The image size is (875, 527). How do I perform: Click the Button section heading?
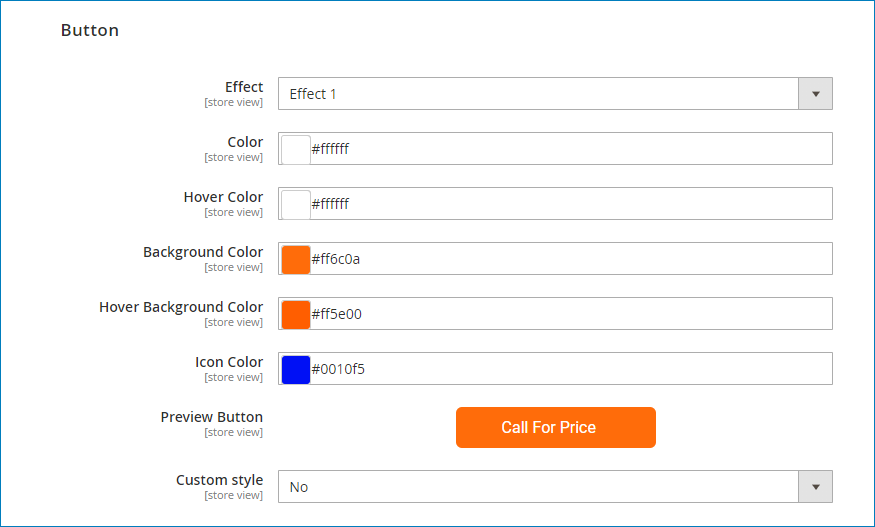coord(90,30)
